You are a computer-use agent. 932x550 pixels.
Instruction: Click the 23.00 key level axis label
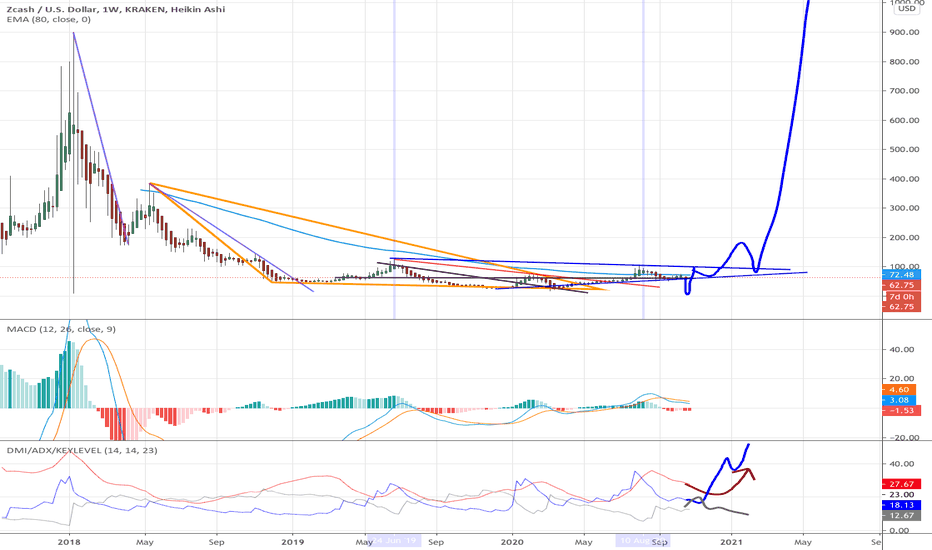[x=902, y=495]
